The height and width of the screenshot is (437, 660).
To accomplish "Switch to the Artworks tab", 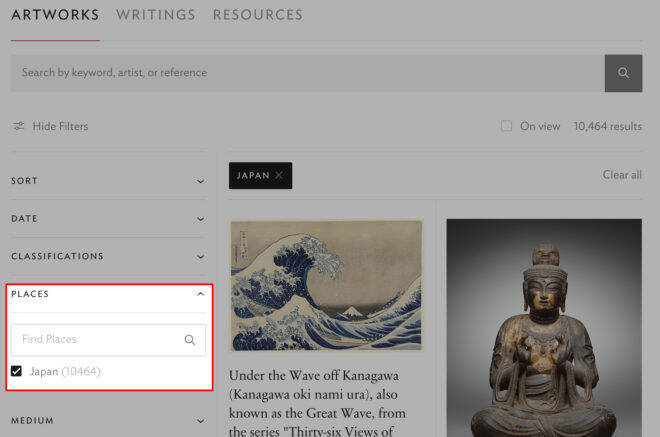I will [x=55, y=15].
